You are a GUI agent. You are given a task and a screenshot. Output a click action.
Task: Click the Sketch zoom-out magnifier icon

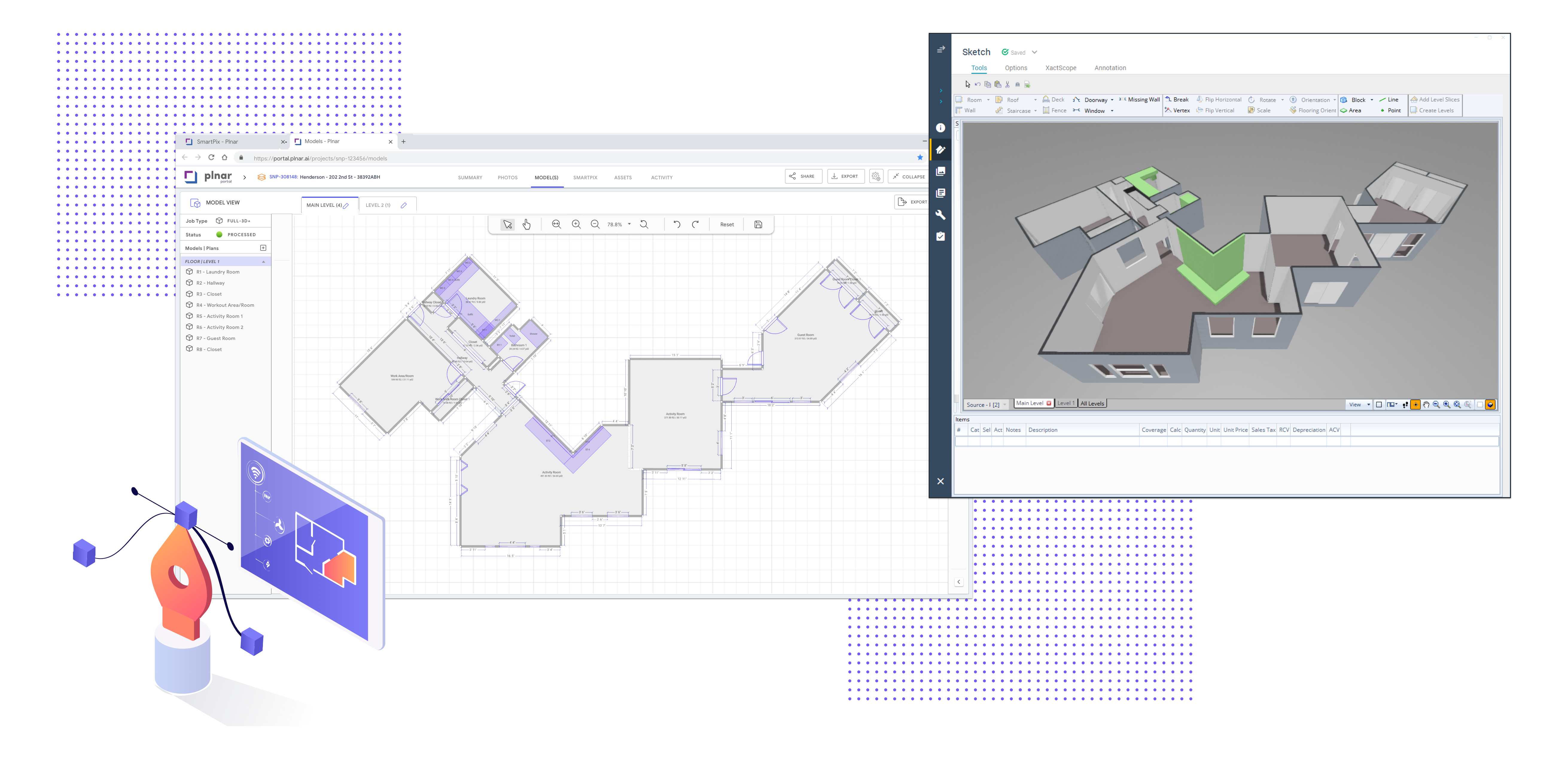1436,404
